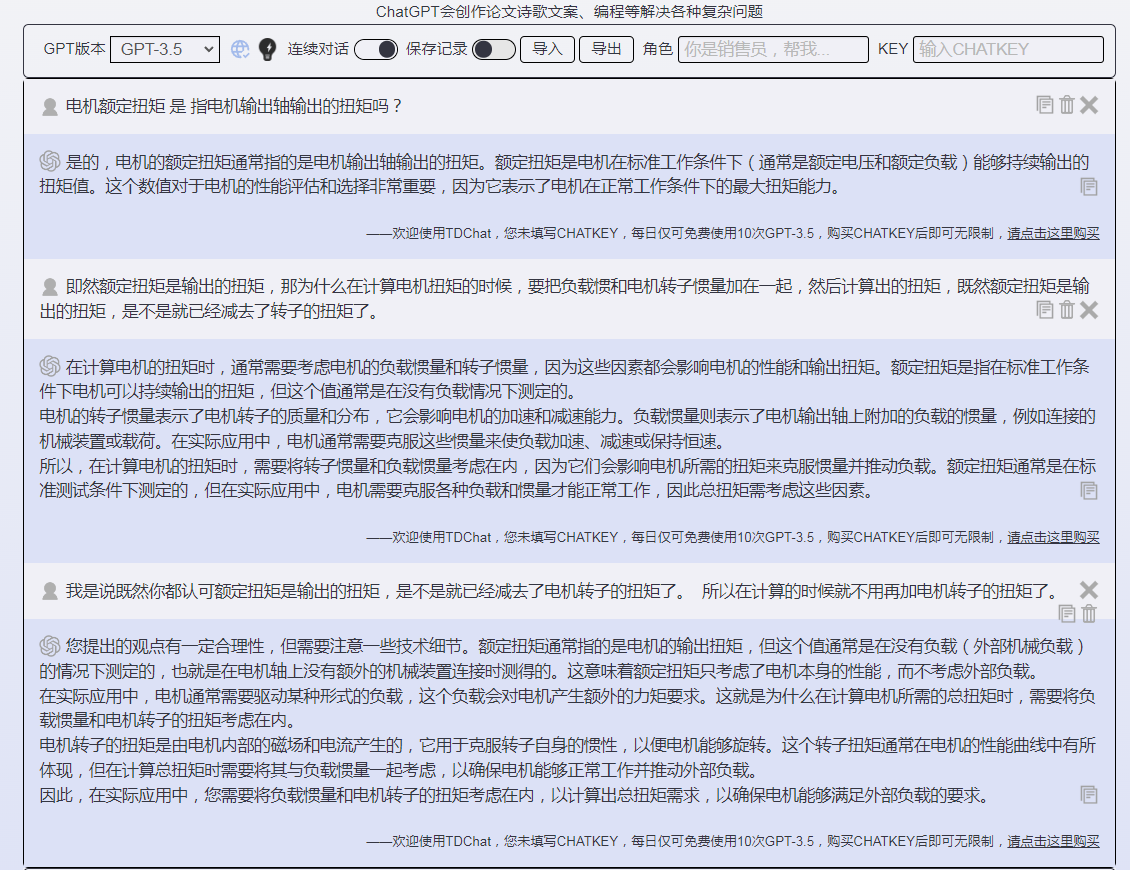Remove the first question using X icon
The height and width of the screenshot is (870, 1130).
tap(1089, 105)
